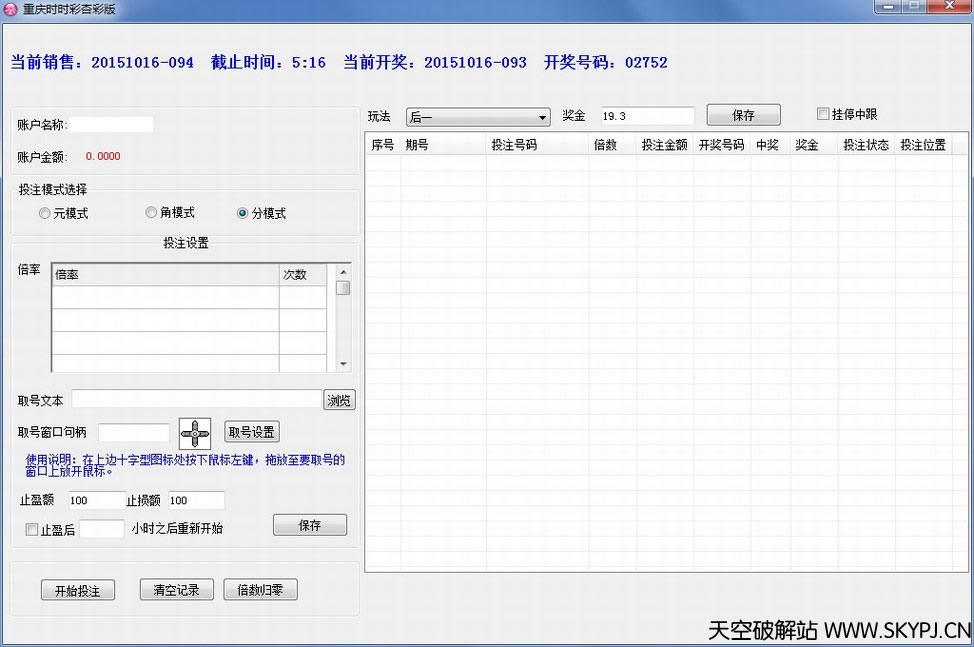The height and width of the screenshot is (647, 974).
Task: Reset multiplier with 倍数归零
Action: pos(260,590)
